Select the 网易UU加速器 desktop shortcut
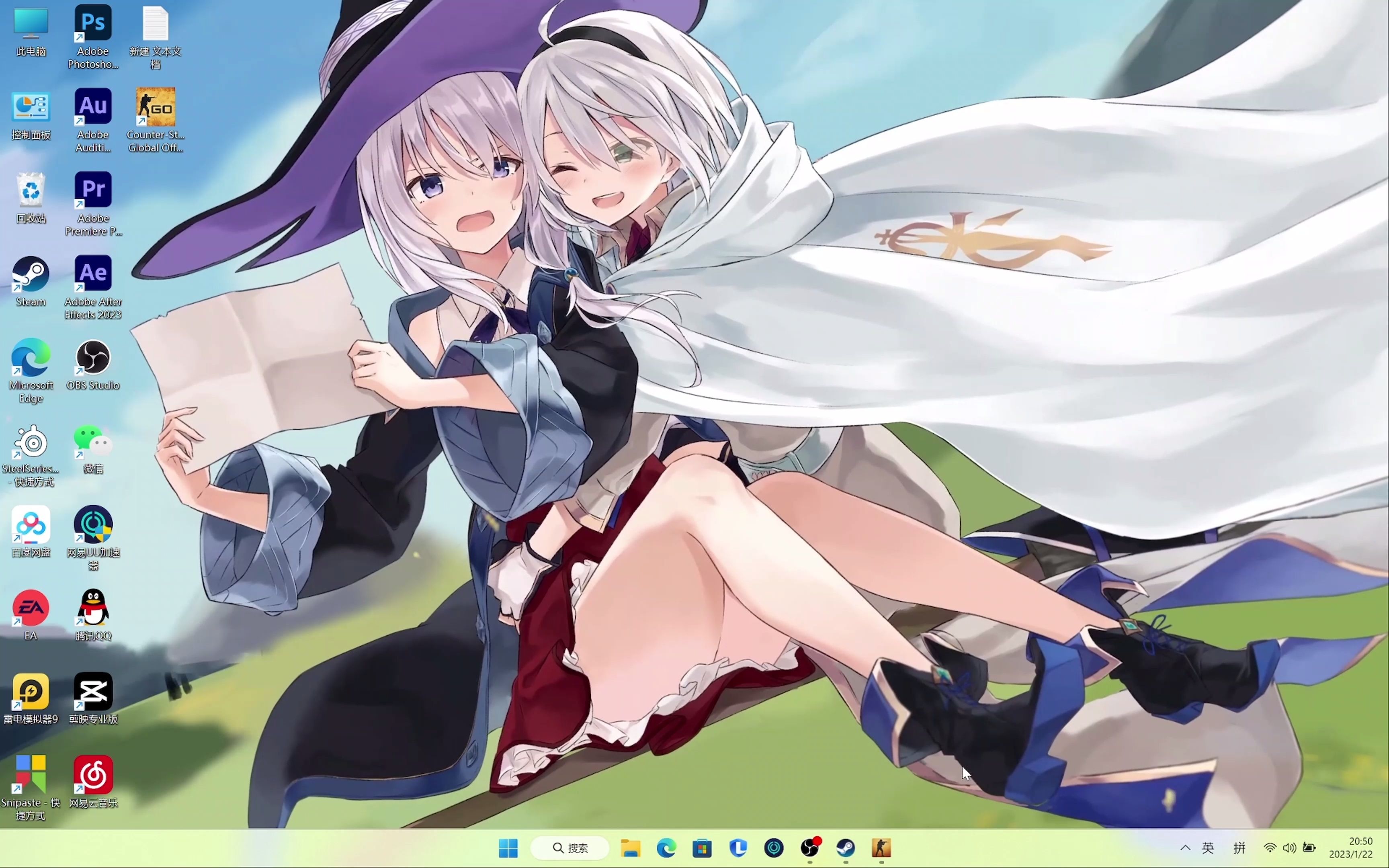Viewport: 1389px width, 868px height. point(93,538)
